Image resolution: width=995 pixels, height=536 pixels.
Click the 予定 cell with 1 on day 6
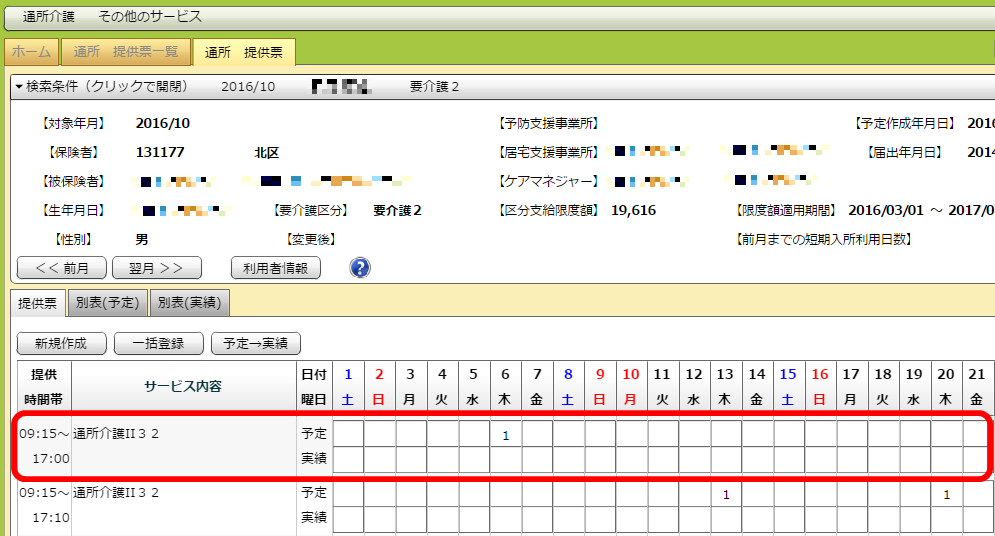(x=506, y=435)
